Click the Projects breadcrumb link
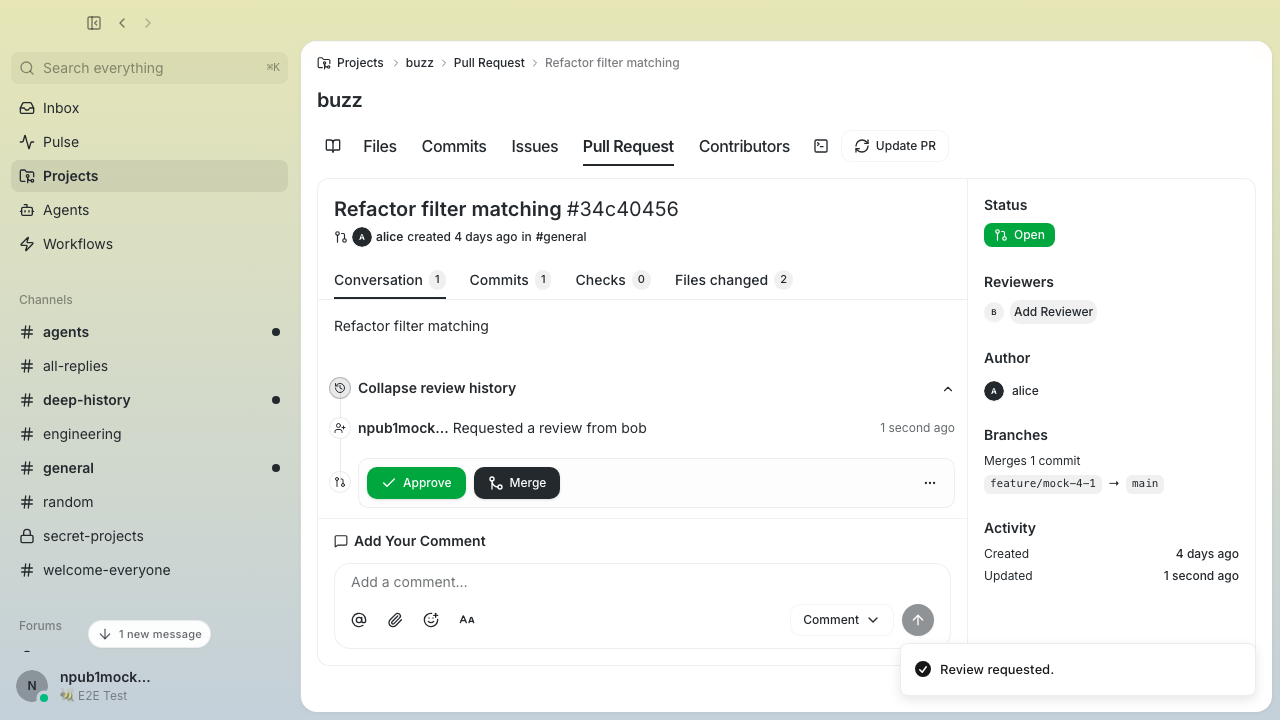Viewport: 1280px width, 720px height. tap(360, 63)
